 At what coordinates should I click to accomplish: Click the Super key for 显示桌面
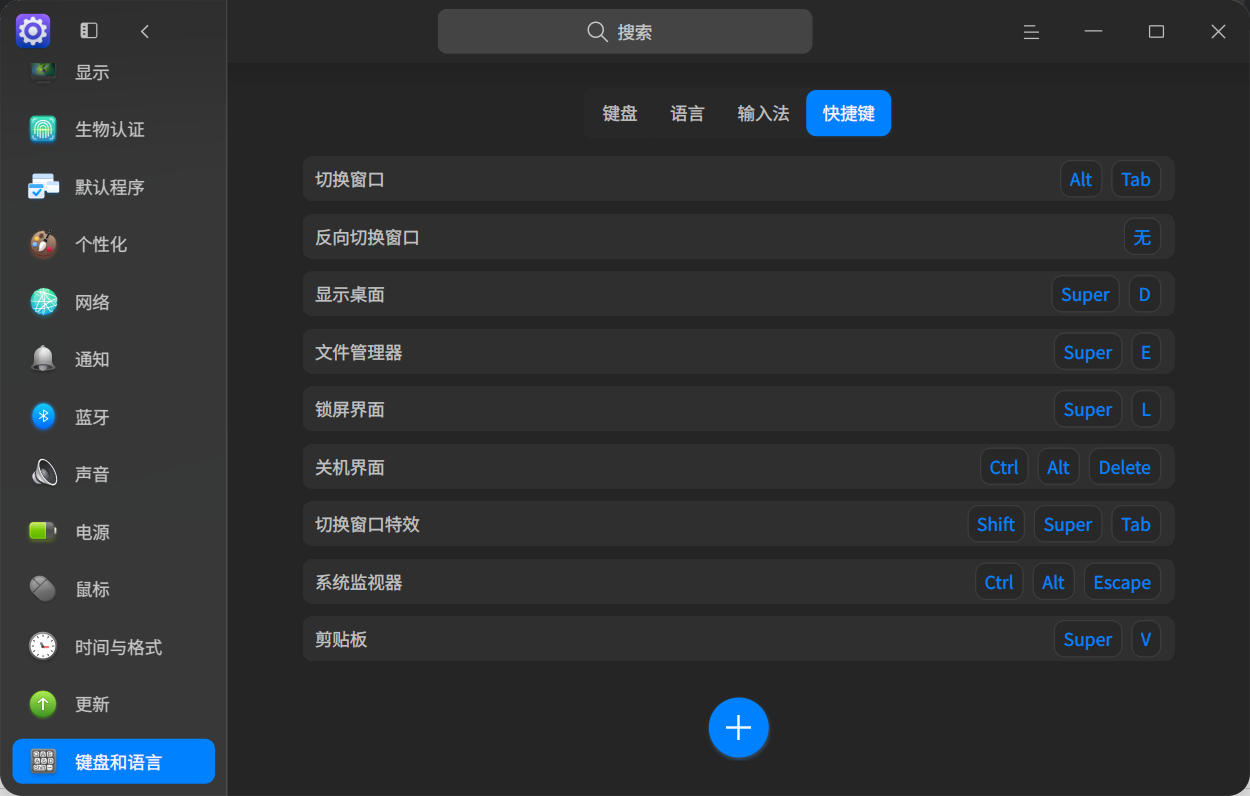(1085, 295)
